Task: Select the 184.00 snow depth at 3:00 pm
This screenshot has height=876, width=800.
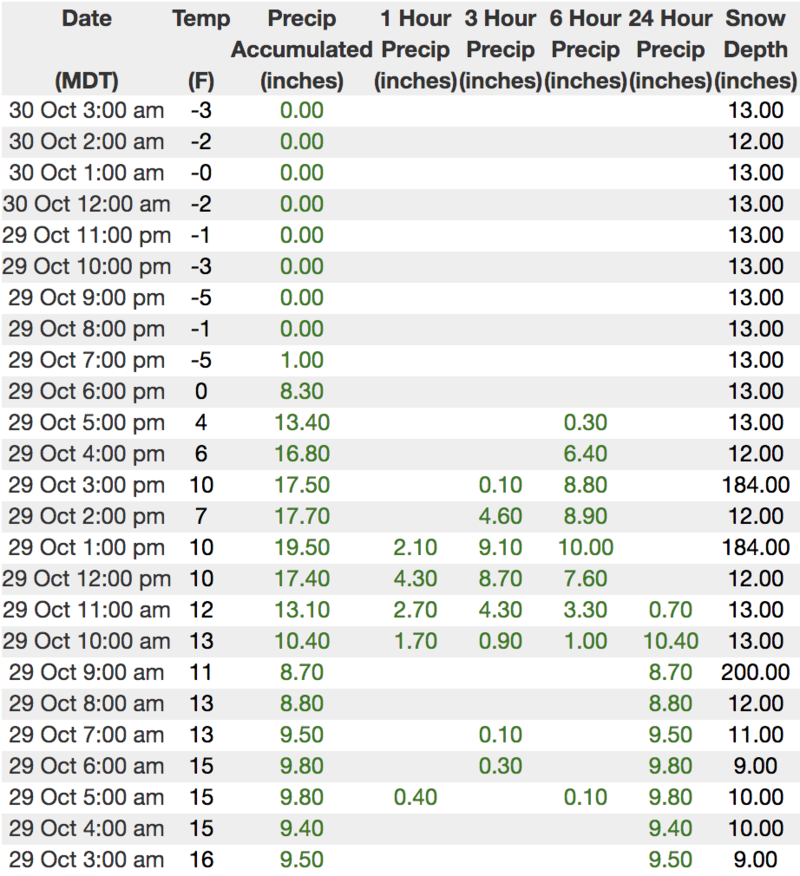Action: pos(755,484)
